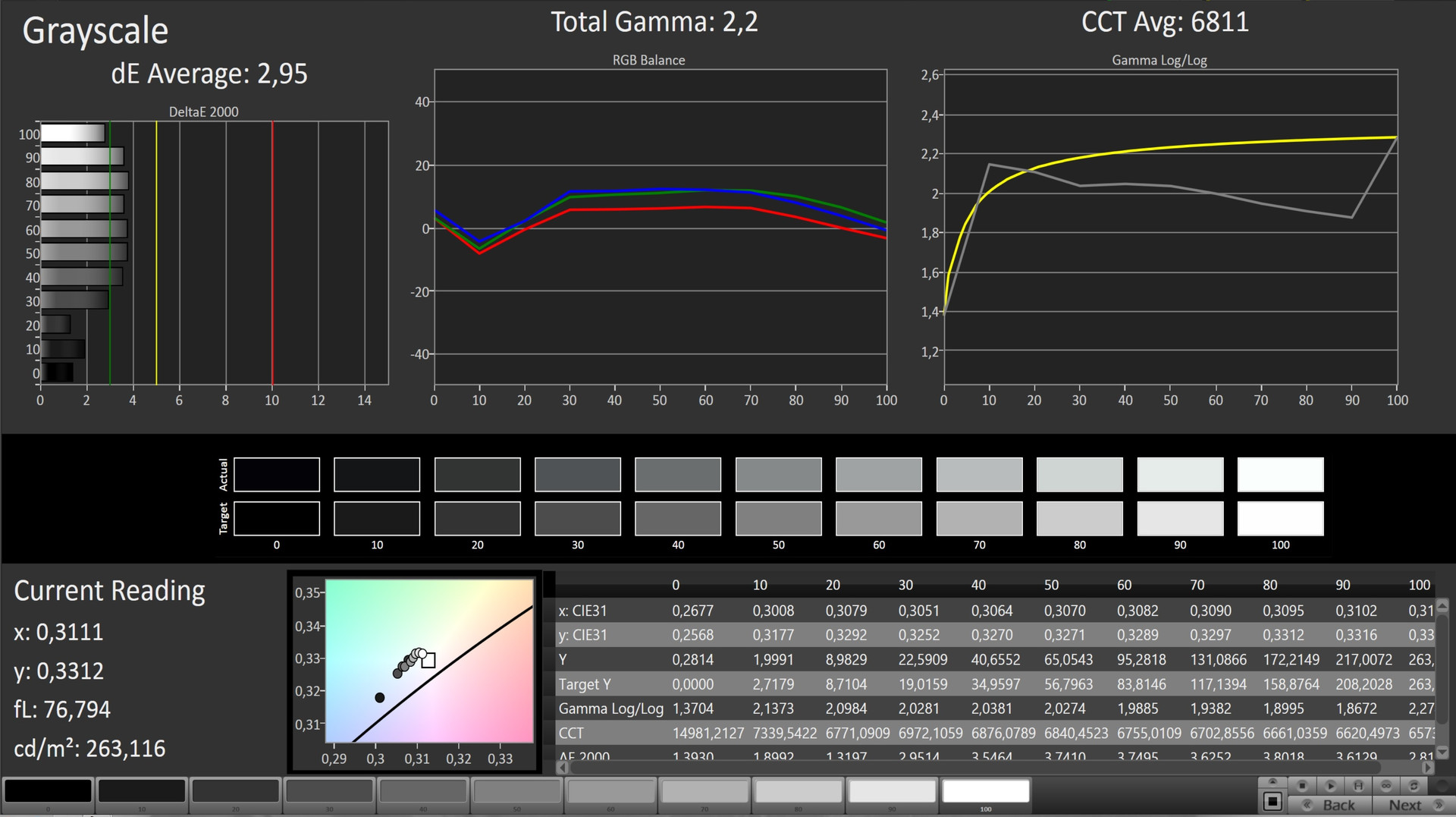Click table scrollbar left arrow

(563, 768)
